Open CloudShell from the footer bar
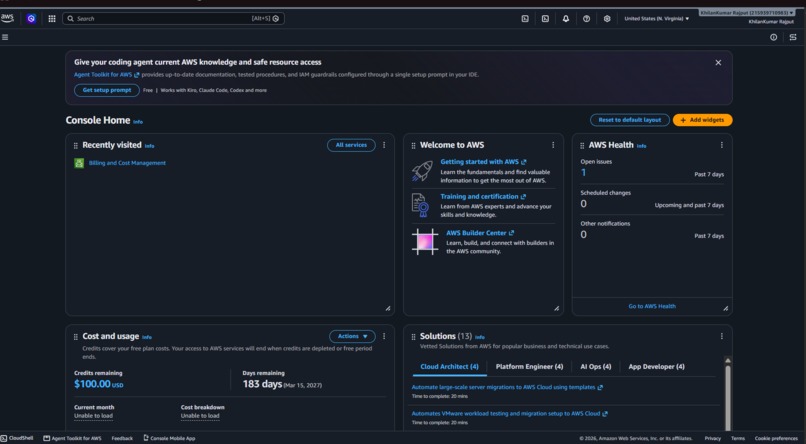This screenshot has width=806, height=444. point(17,438)
